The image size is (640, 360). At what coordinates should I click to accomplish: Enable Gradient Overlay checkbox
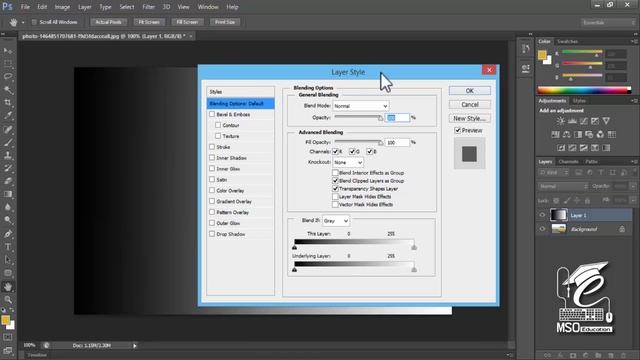click(212, 201)
